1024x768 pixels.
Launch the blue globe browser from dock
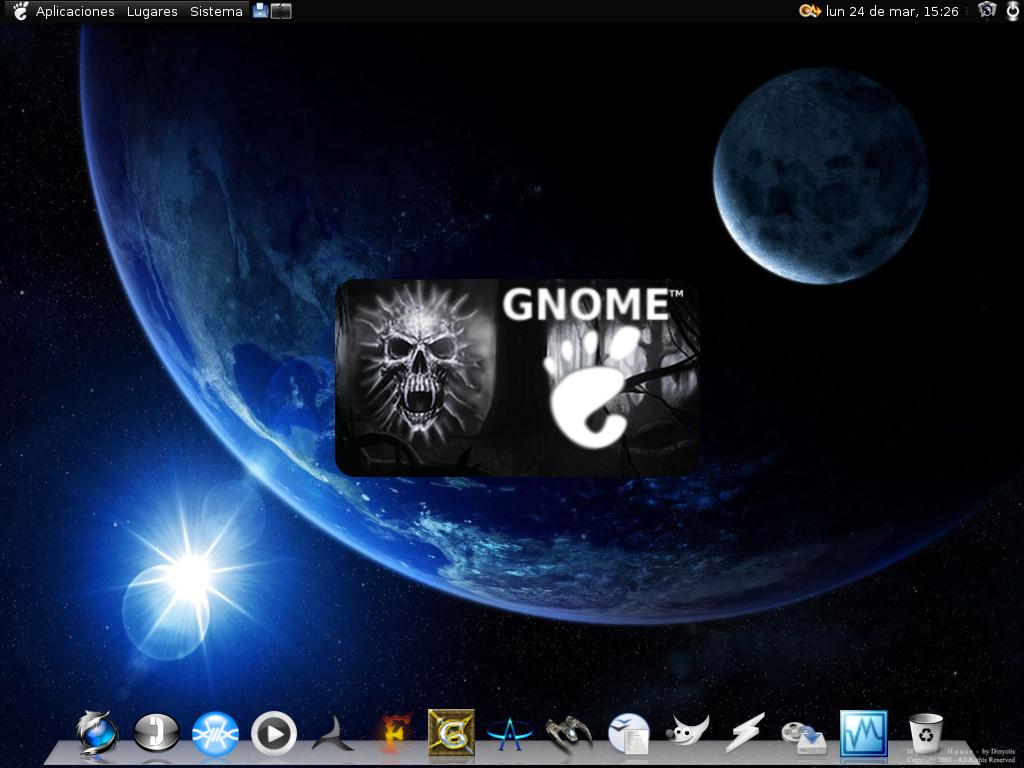(97, 733)
